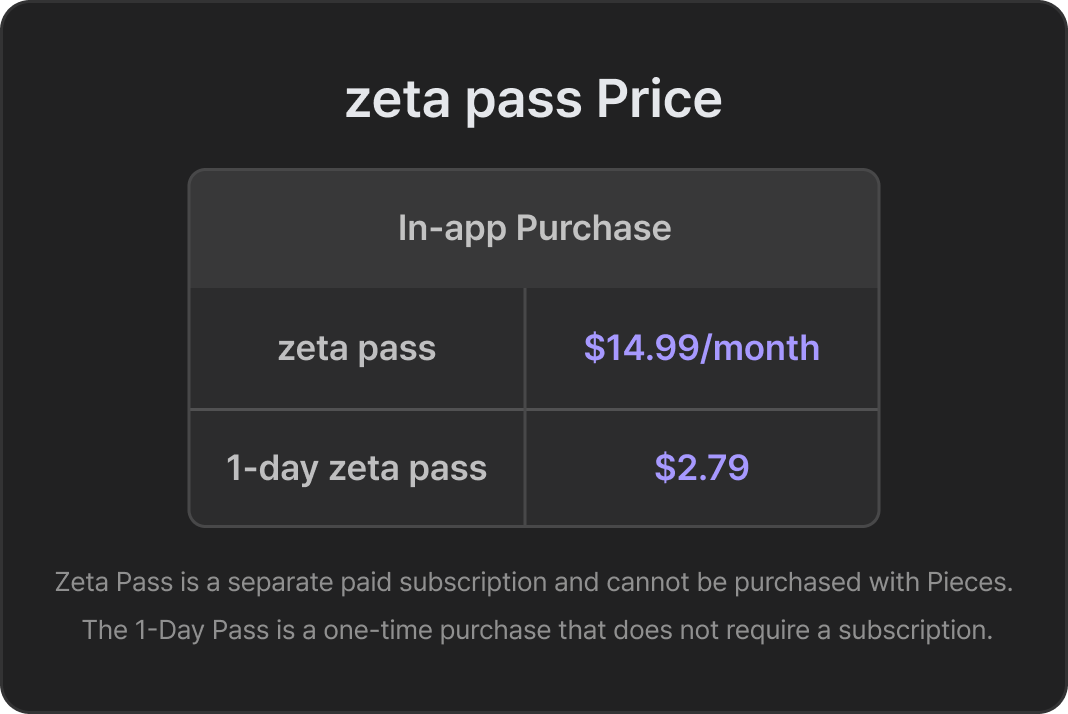Image resolution: width=1068 pixels, height=714 pixels.
Task: Click 'month' in the monthly price
Action: click(x=764, y=348)
